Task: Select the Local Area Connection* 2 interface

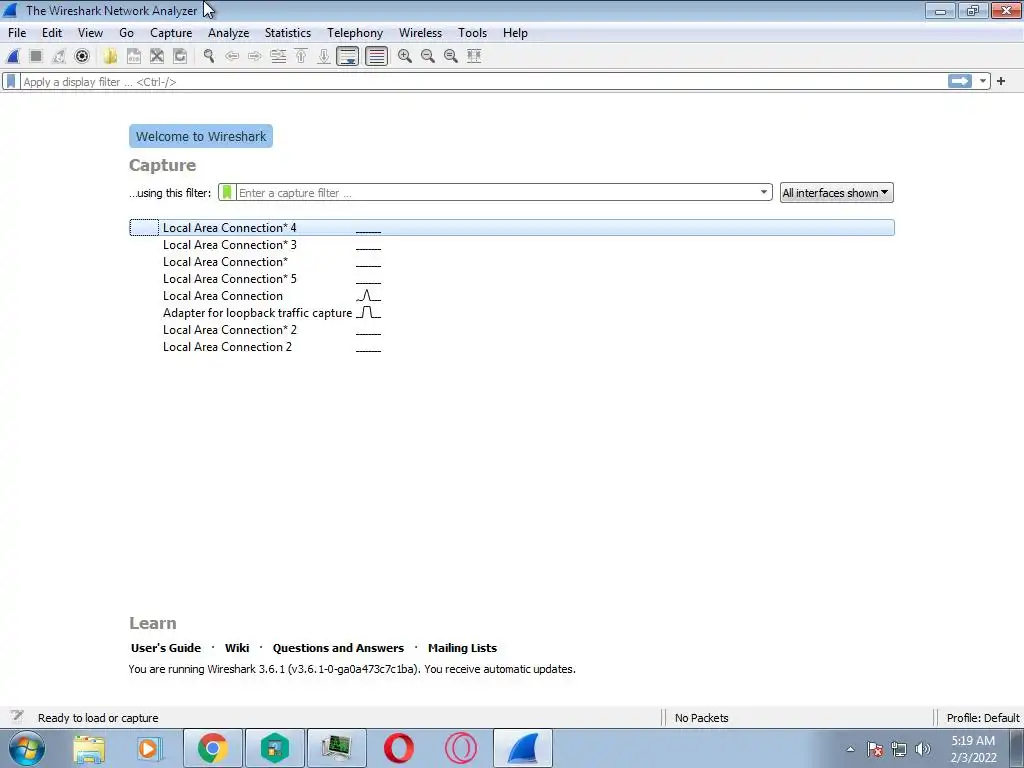Action: 512,330
